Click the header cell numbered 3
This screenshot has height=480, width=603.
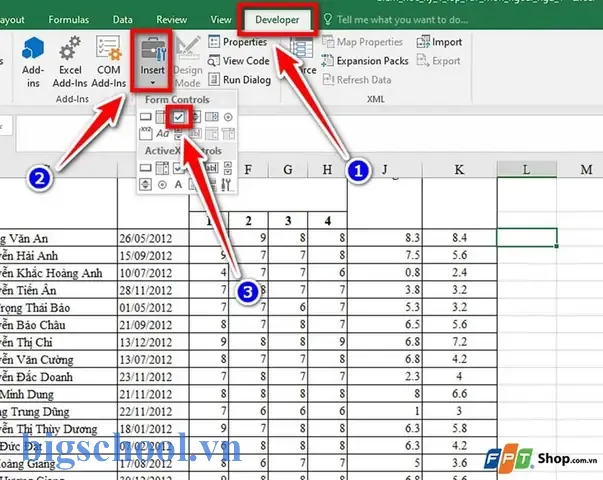(288, 220)
